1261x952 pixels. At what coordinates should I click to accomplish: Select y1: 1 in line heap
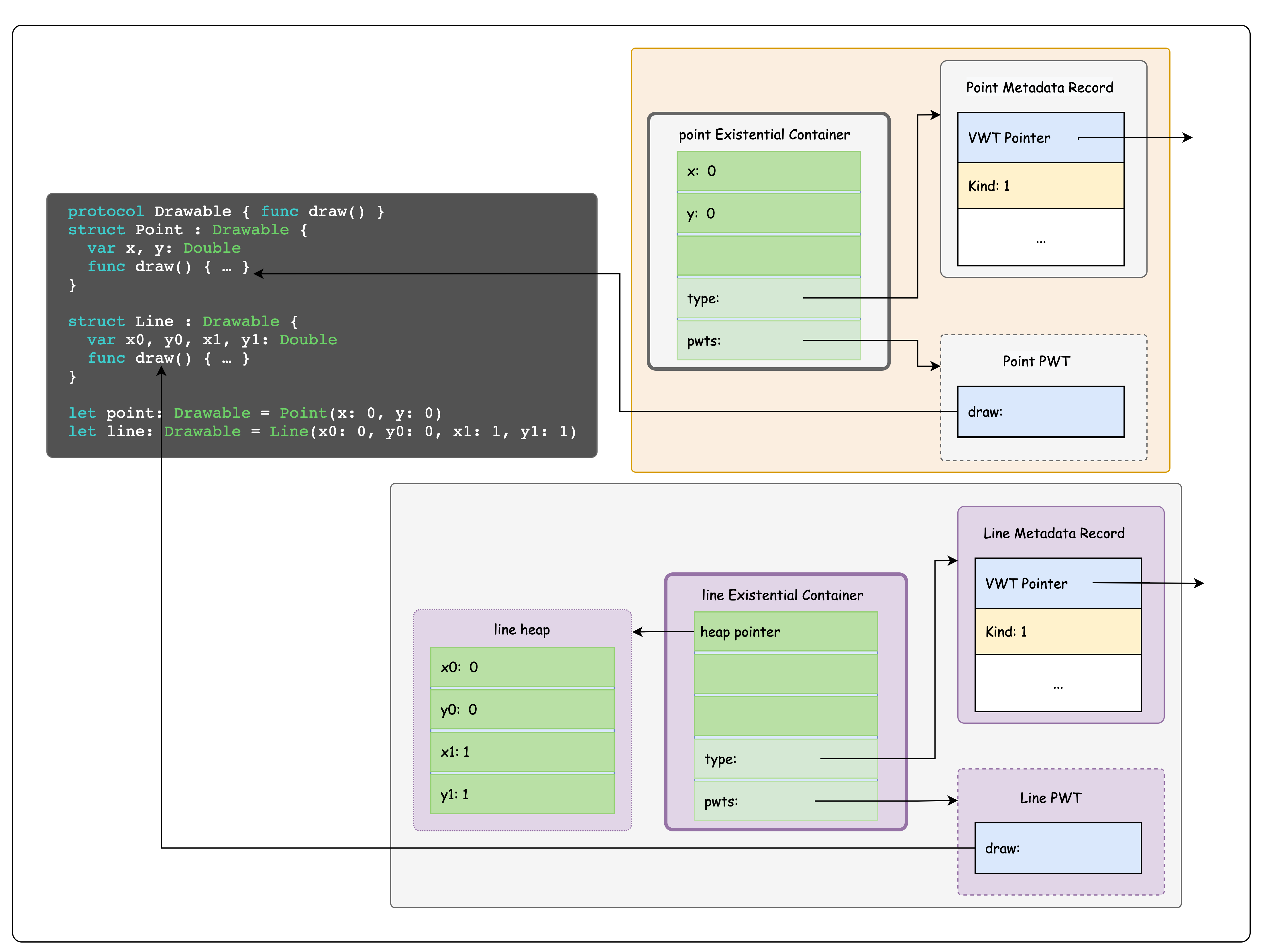tap(522, 794)
